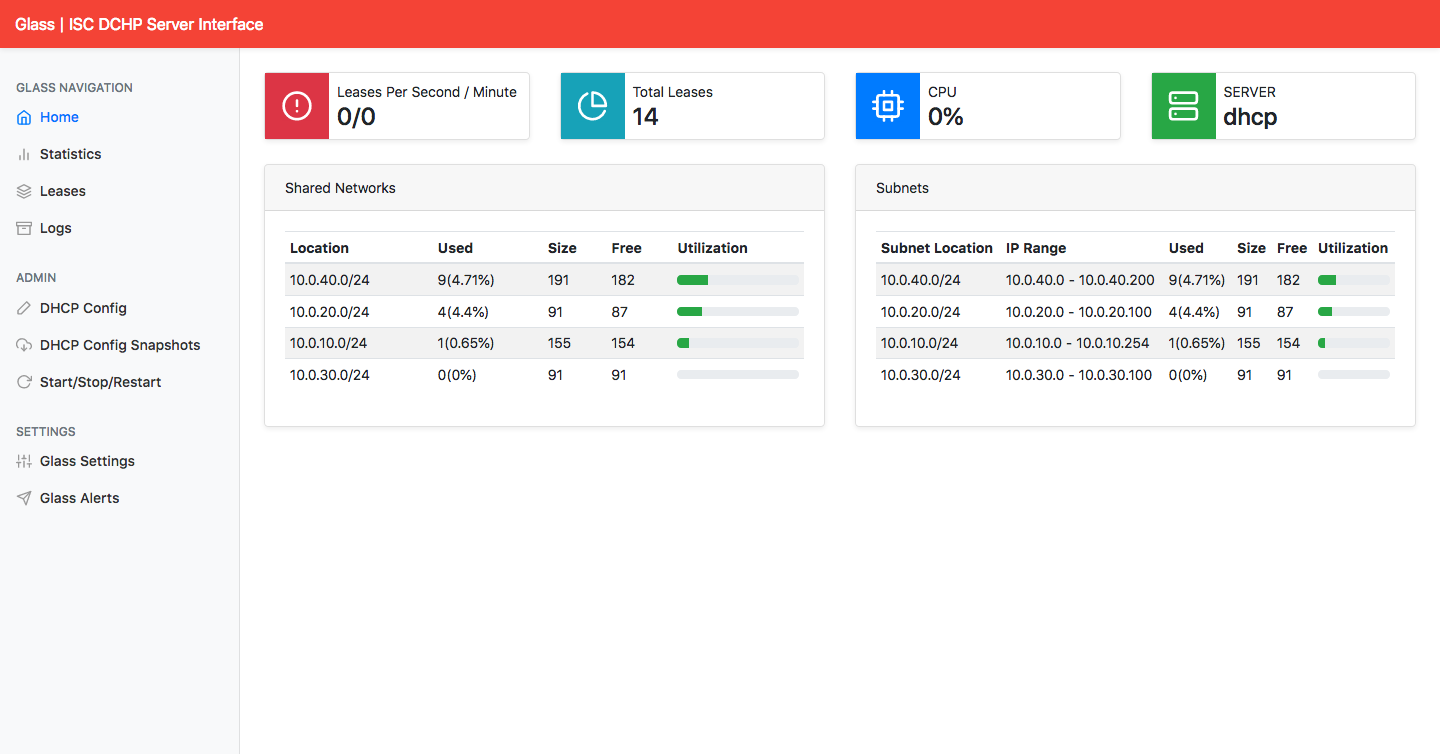Click the Leases layers icon

[x=24, y=191]
